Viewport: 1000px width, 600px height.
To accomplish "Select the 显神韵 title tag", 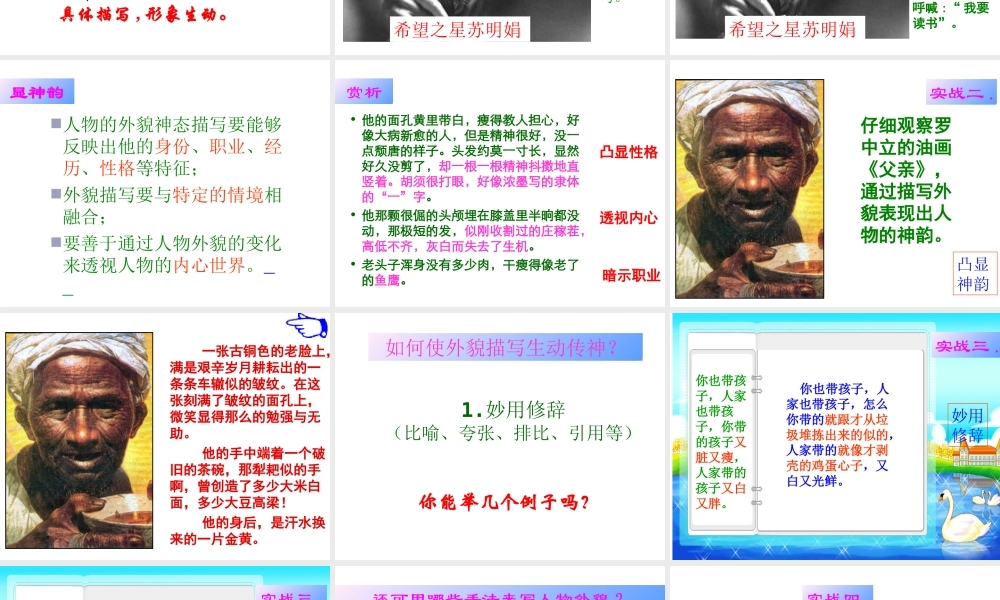I will [37, 92].
